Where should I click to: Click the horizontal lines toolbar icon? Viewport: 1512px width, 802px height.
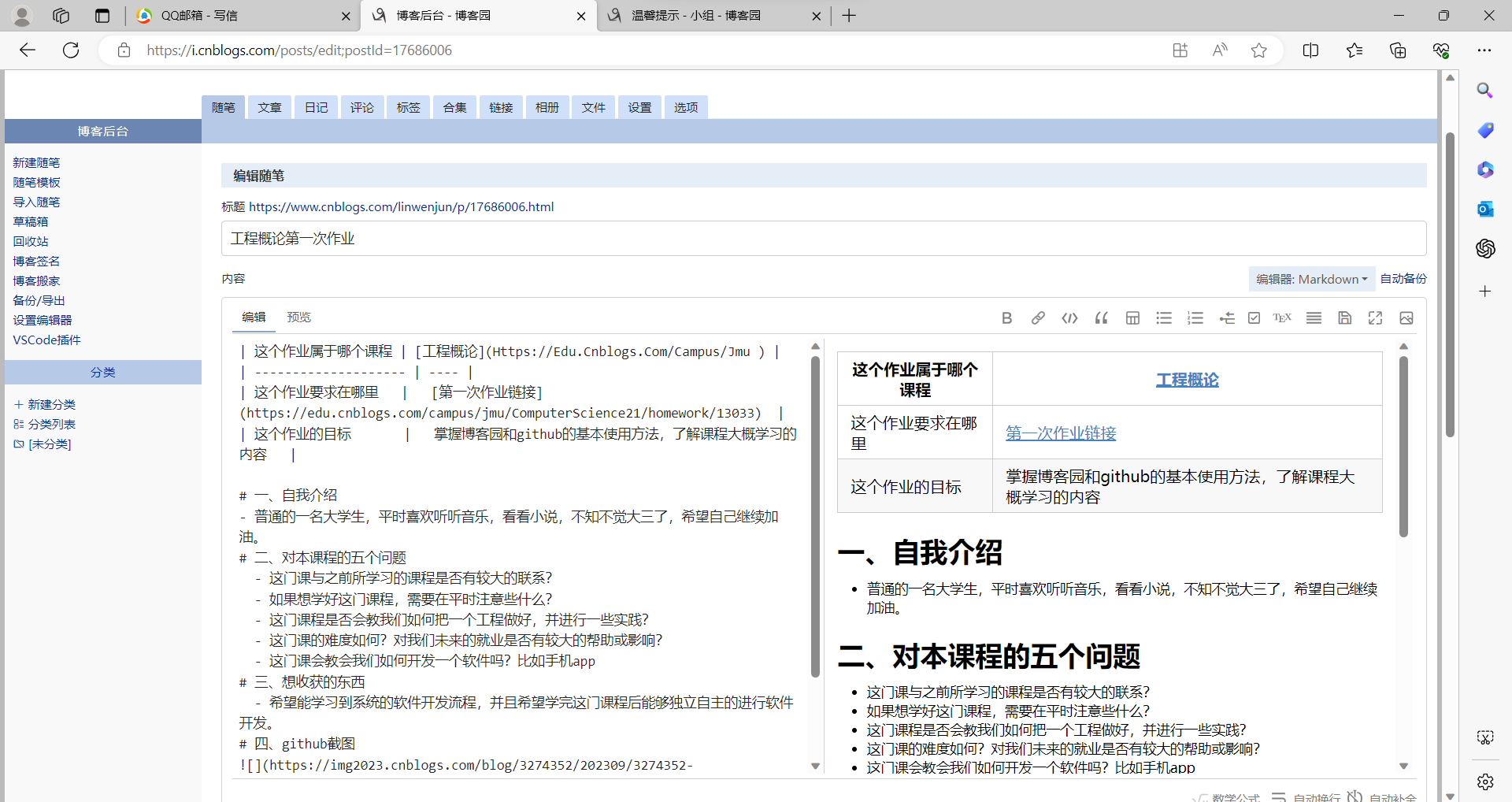point(1314,317)
